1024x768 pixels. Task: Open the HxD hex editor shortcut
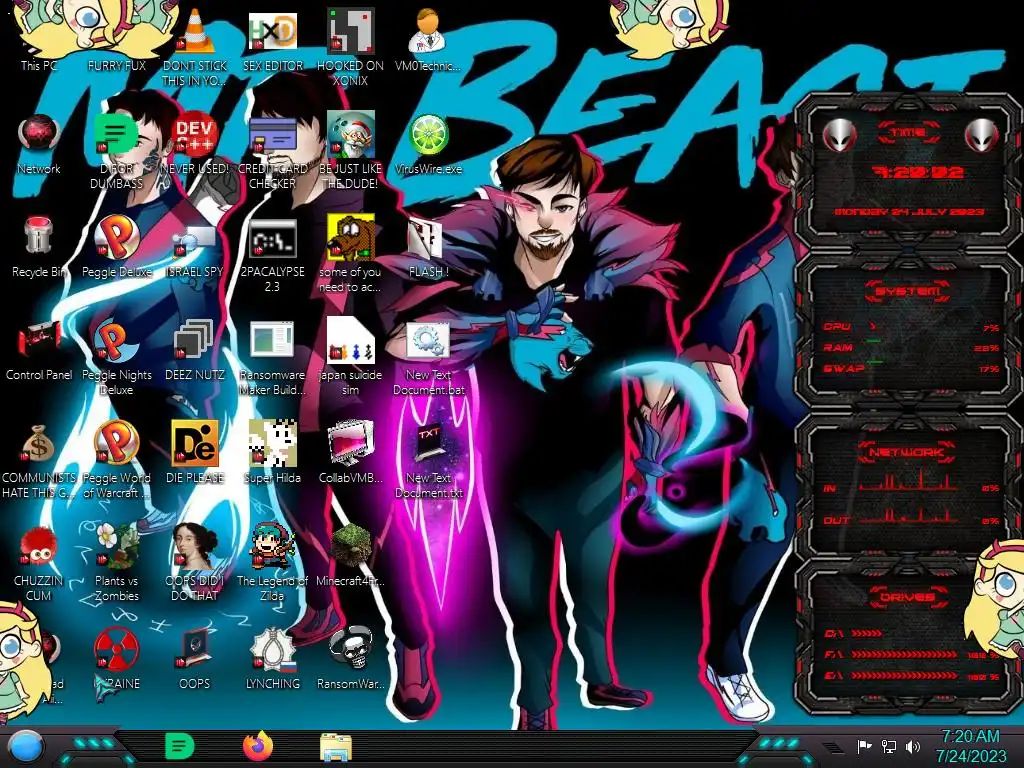[x=272, y=31]
